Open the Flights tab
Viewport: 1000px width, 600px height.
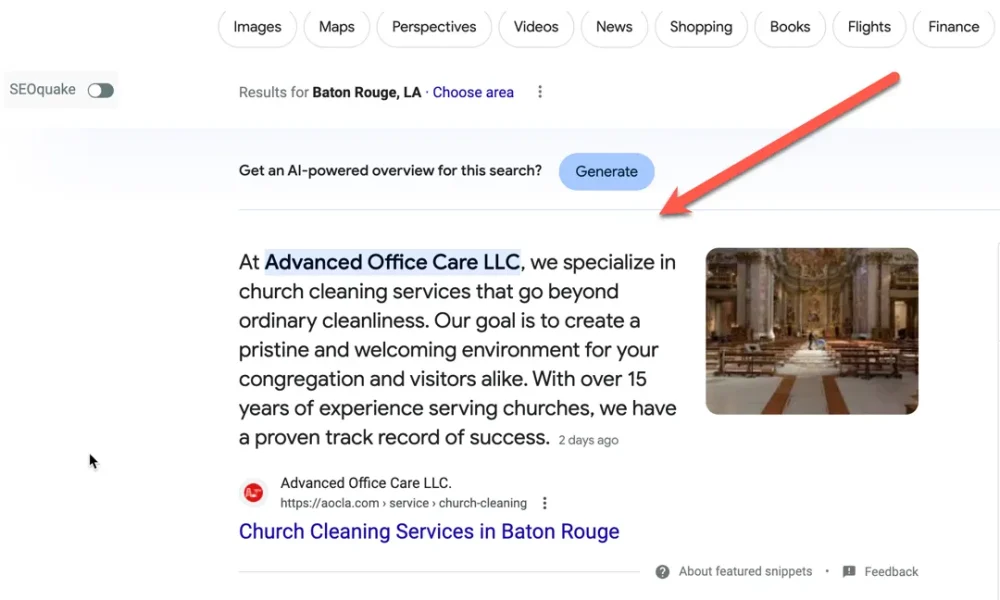(869, 27)
